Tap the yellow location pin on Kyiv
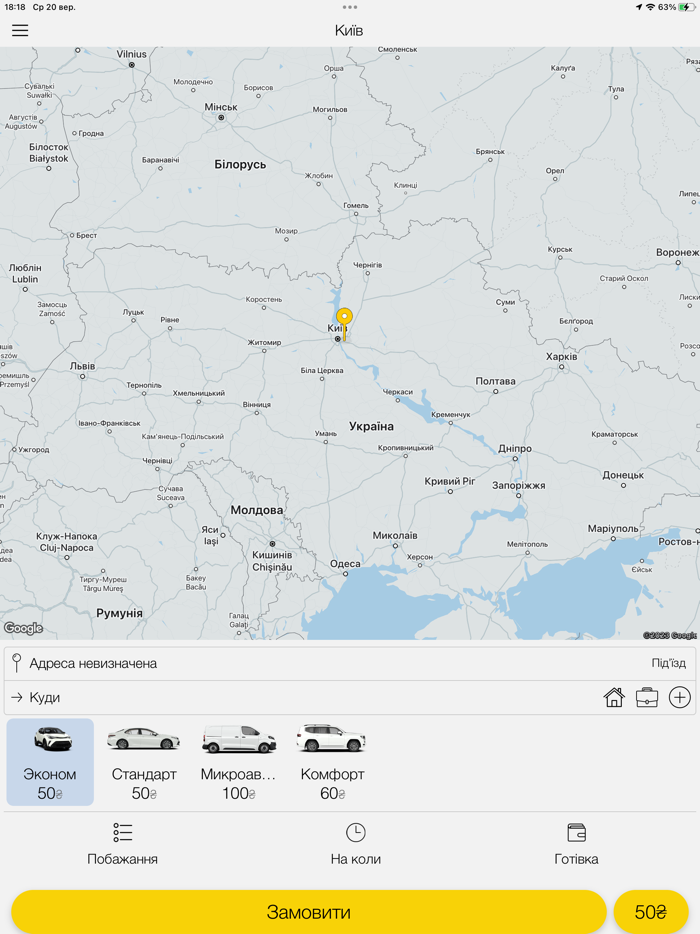The width and height of the screenshot is (700, 934). pyautogui.click(x=344, y=323)
